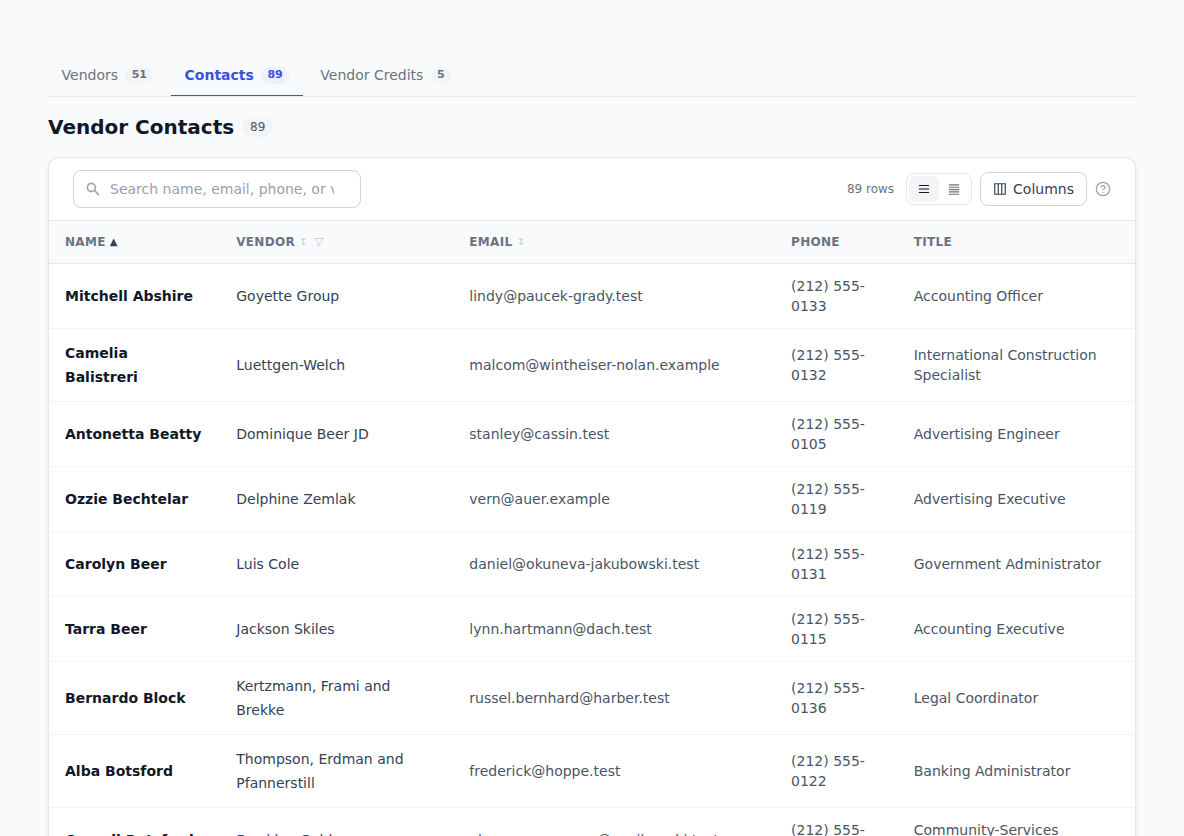This screenshot has width=1184, height=836.
Task: Click the lynn.hartmann@dach.test email
Action: [x=560, y=629]
